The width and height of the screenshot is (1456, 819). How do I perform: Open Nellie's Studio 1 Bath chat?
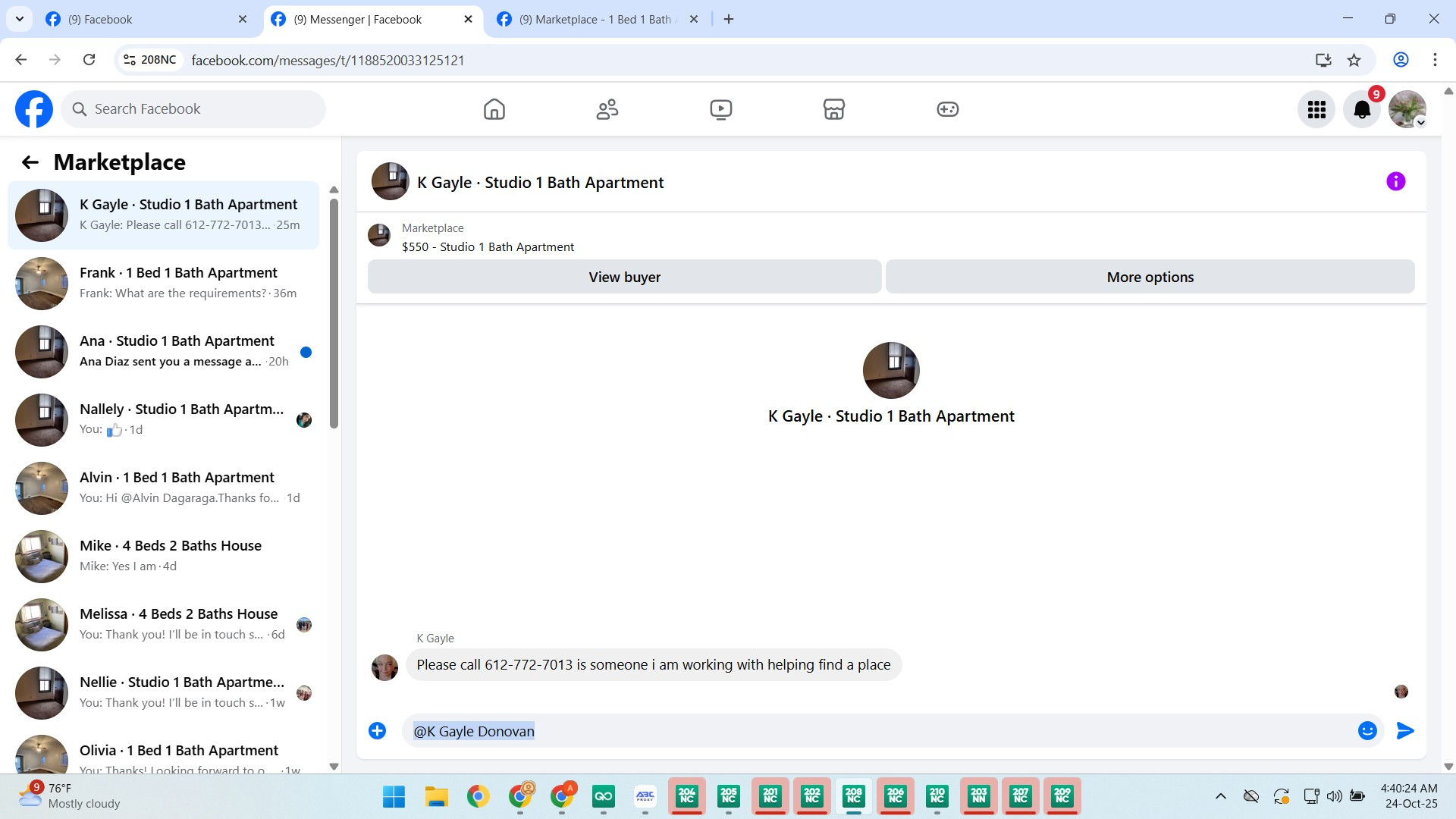click(163, 693)
